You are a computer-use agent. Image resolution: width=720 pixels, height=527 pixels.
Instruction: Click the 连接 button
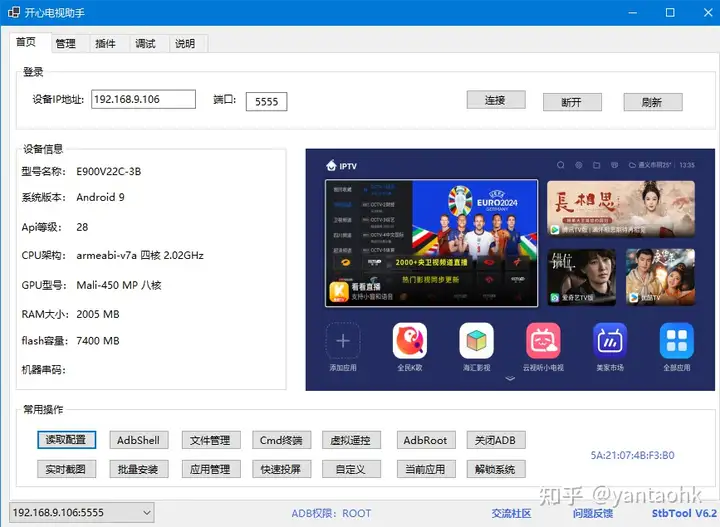[496, 100]
